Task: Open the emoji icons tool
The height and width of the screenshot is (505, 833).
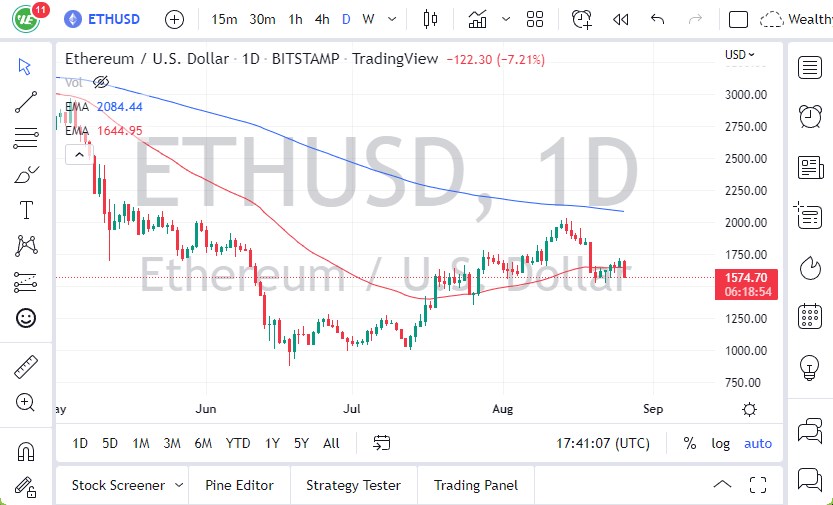Action: (26, 318)
